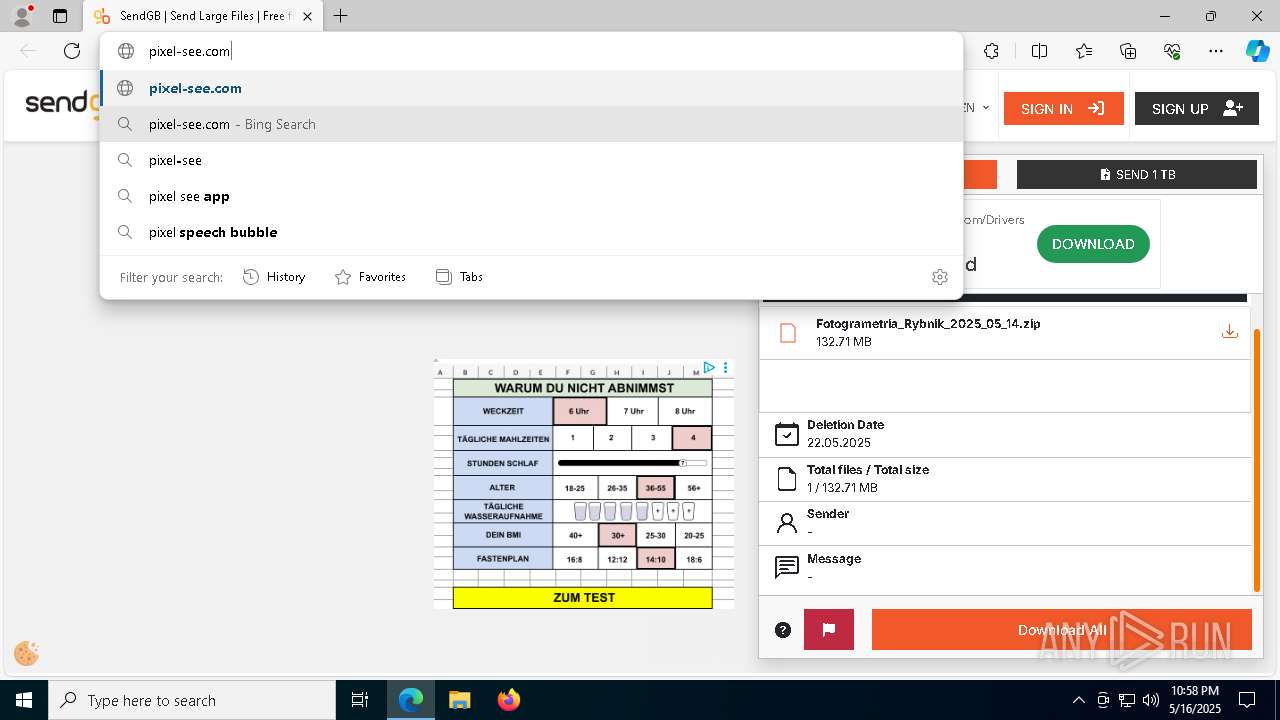Open the tab actions menu icon
Screen dimensions: 1280x720
60,16
